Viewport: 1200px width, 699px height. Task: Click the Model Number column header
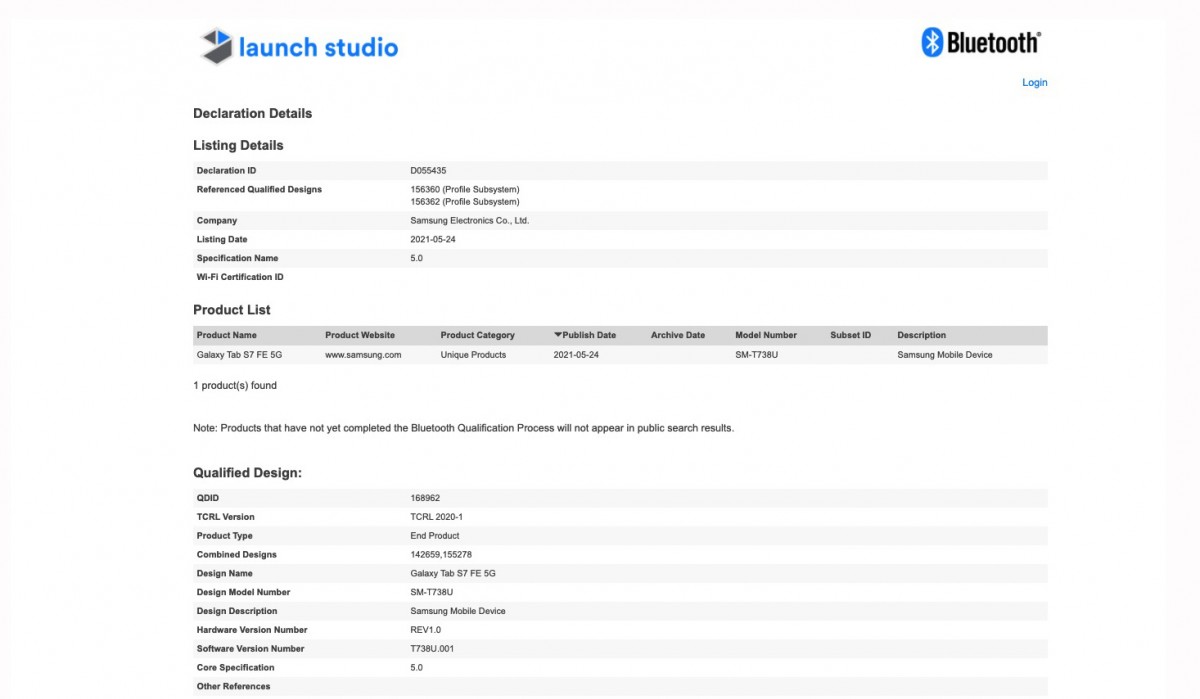point(766,335)
